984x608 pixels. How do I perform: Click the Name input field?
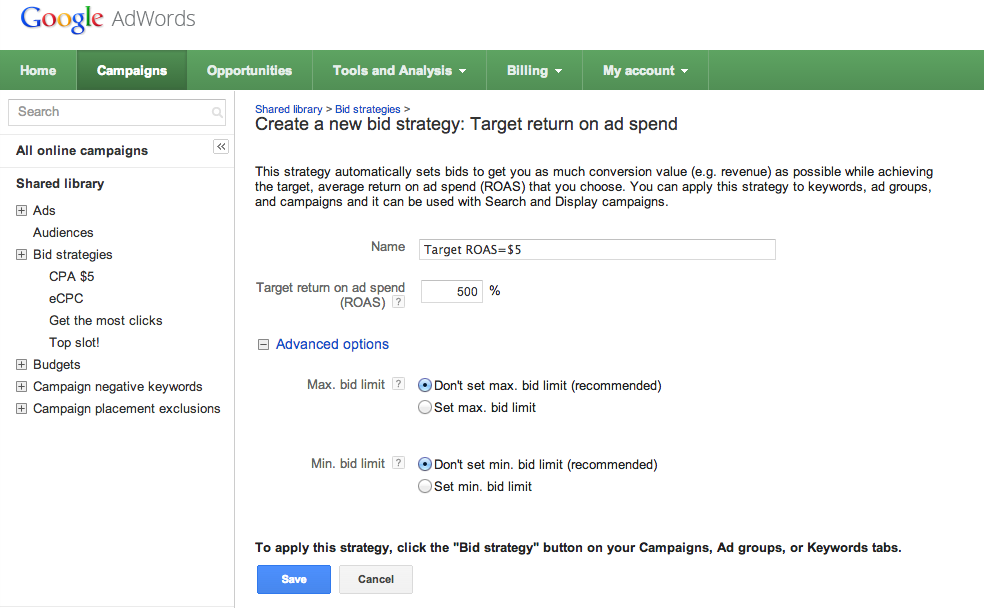[x=596, y=249]
